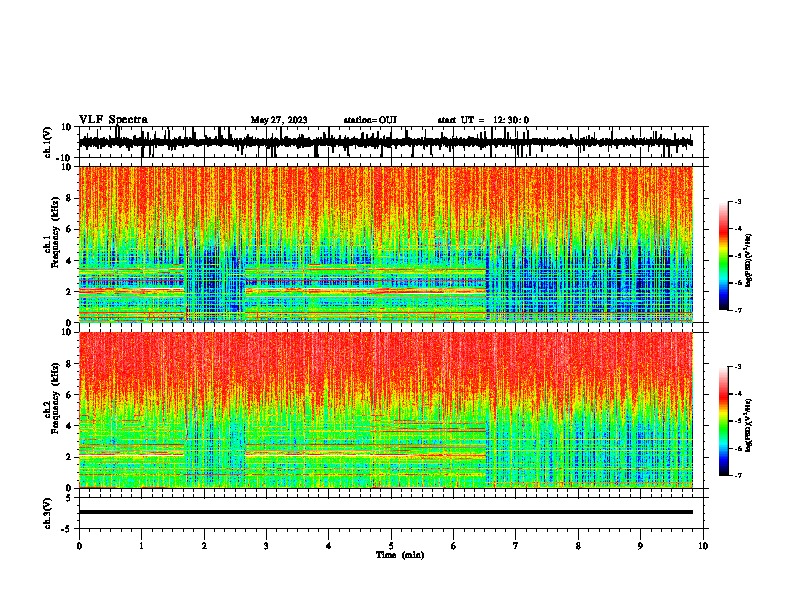Click the -3 label on ch.1 colorbar
792x612 pixels.
[738, 202]
